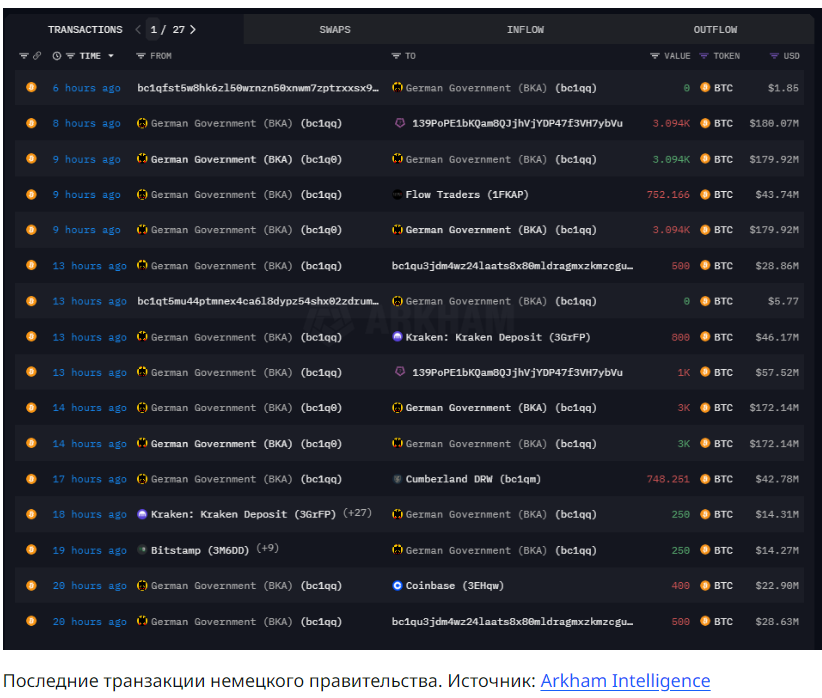Switch to the SWAPS tab
This screenshot has height=698, width=822.
(335, 30)
